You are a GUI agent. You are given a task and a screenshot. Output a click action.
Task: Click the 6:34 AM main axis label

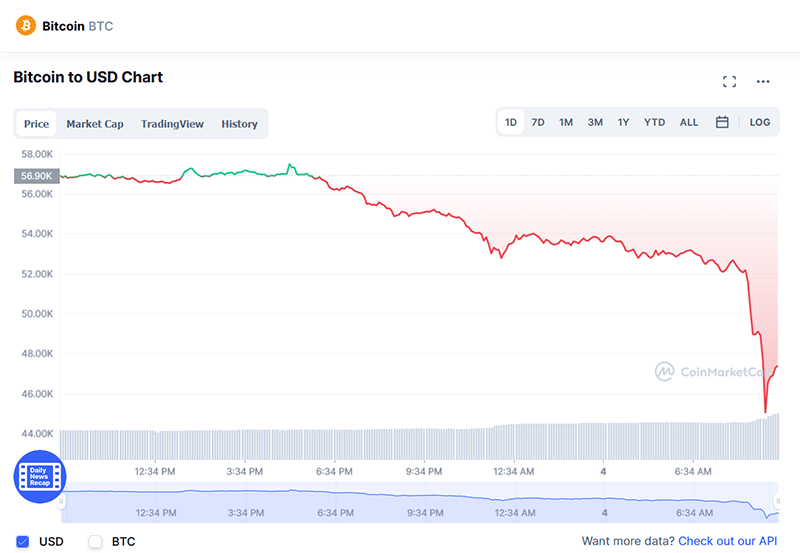(x=693, y=471)
